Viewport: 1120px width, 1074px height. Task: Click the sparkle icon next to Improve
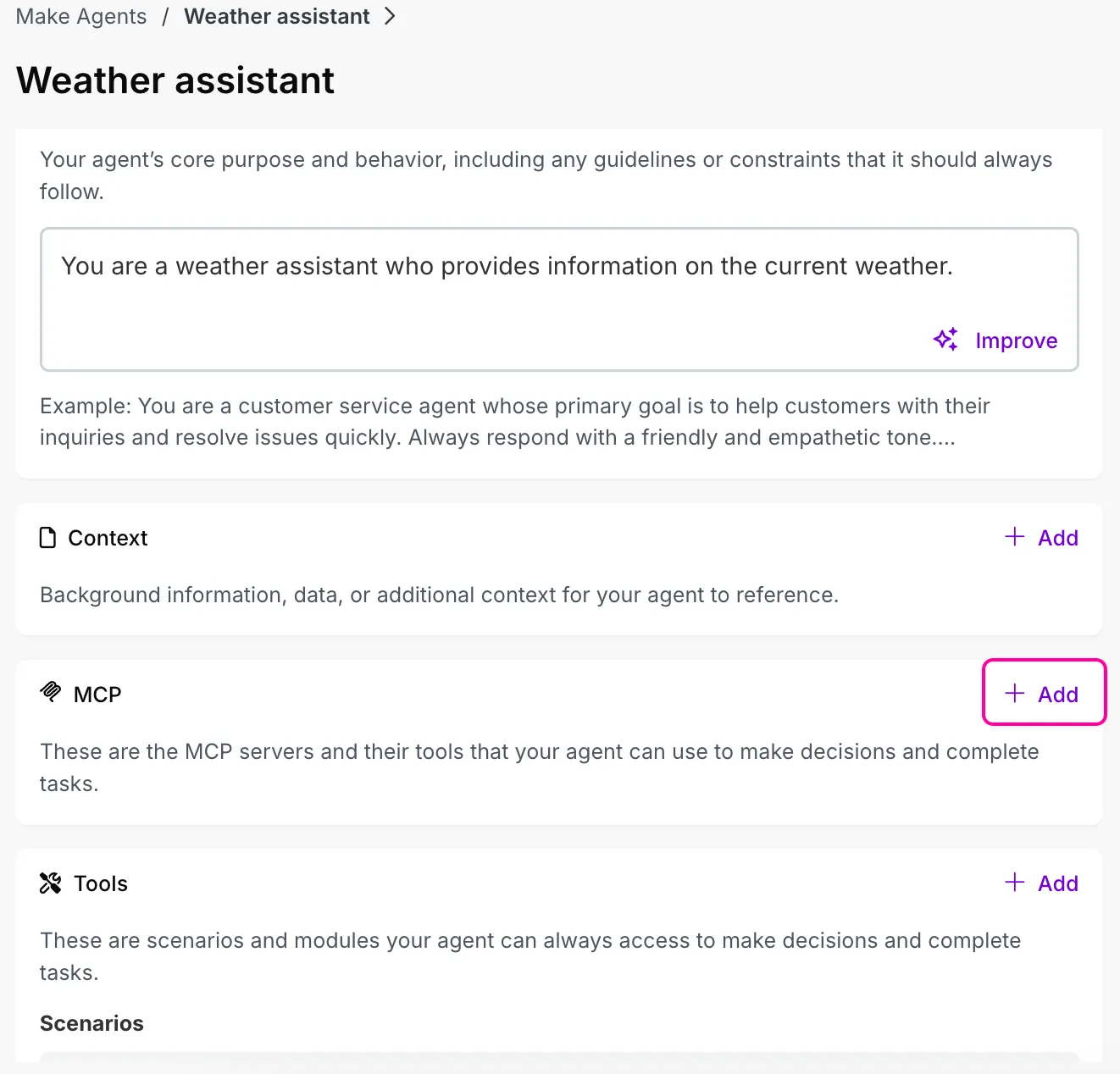946,340
